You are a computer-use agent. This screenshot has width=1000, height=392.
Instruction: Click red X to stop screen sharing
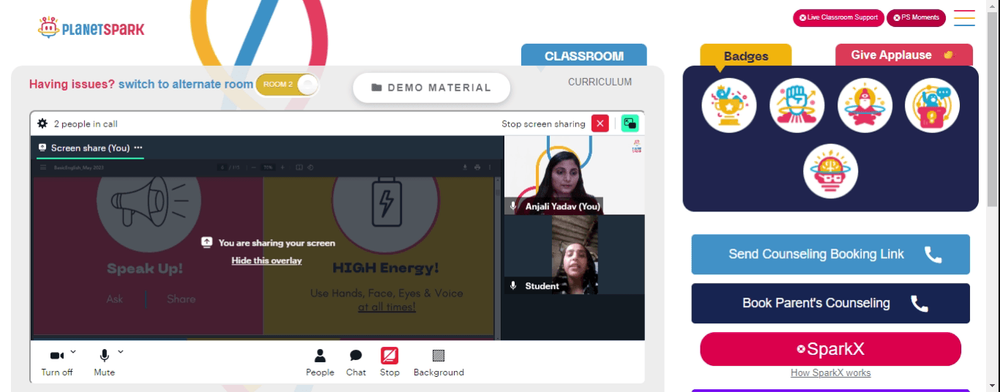click(600, 124)
